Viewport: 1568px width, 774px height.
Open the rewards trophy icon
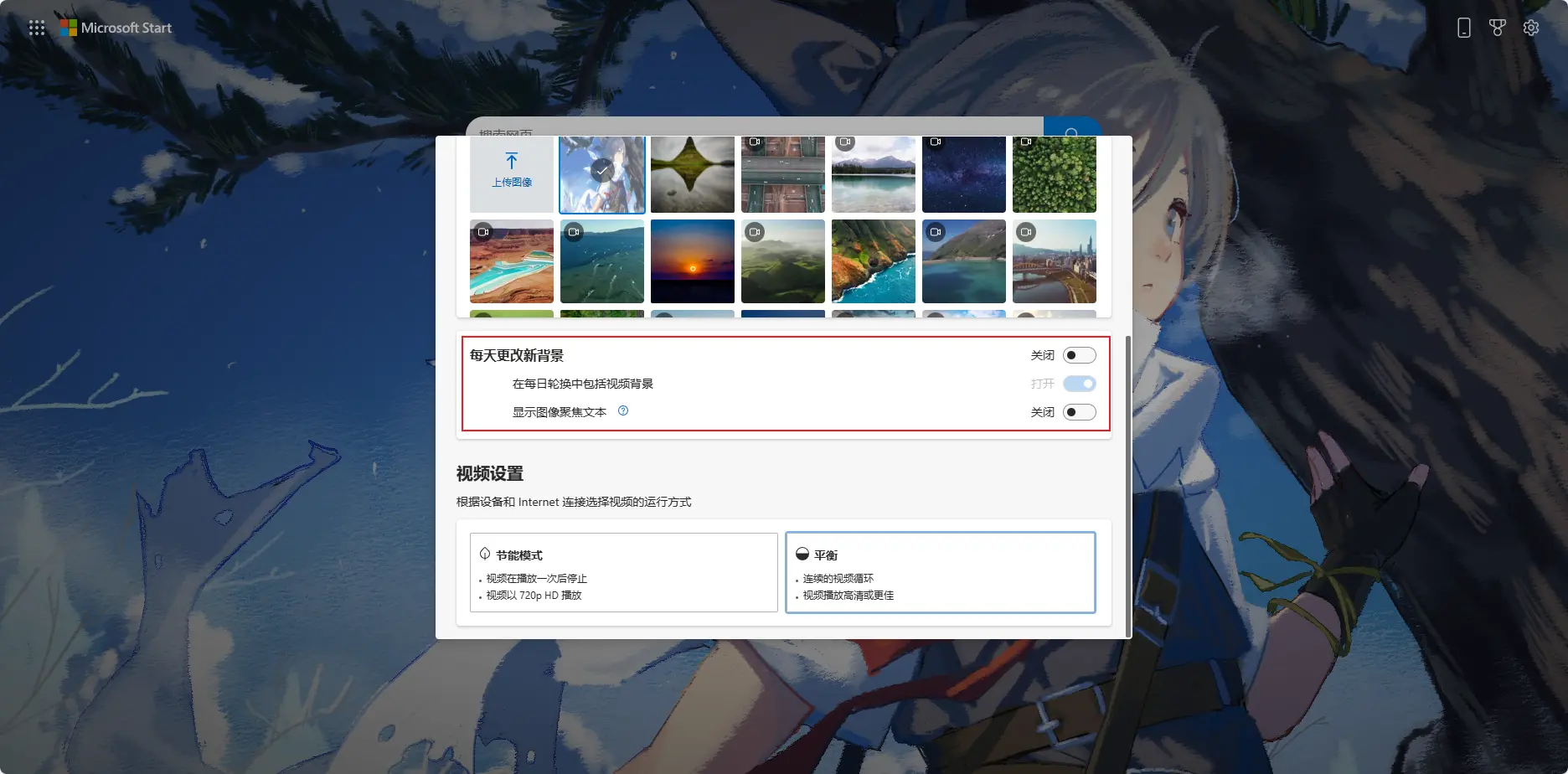(x=1497, y=28)
